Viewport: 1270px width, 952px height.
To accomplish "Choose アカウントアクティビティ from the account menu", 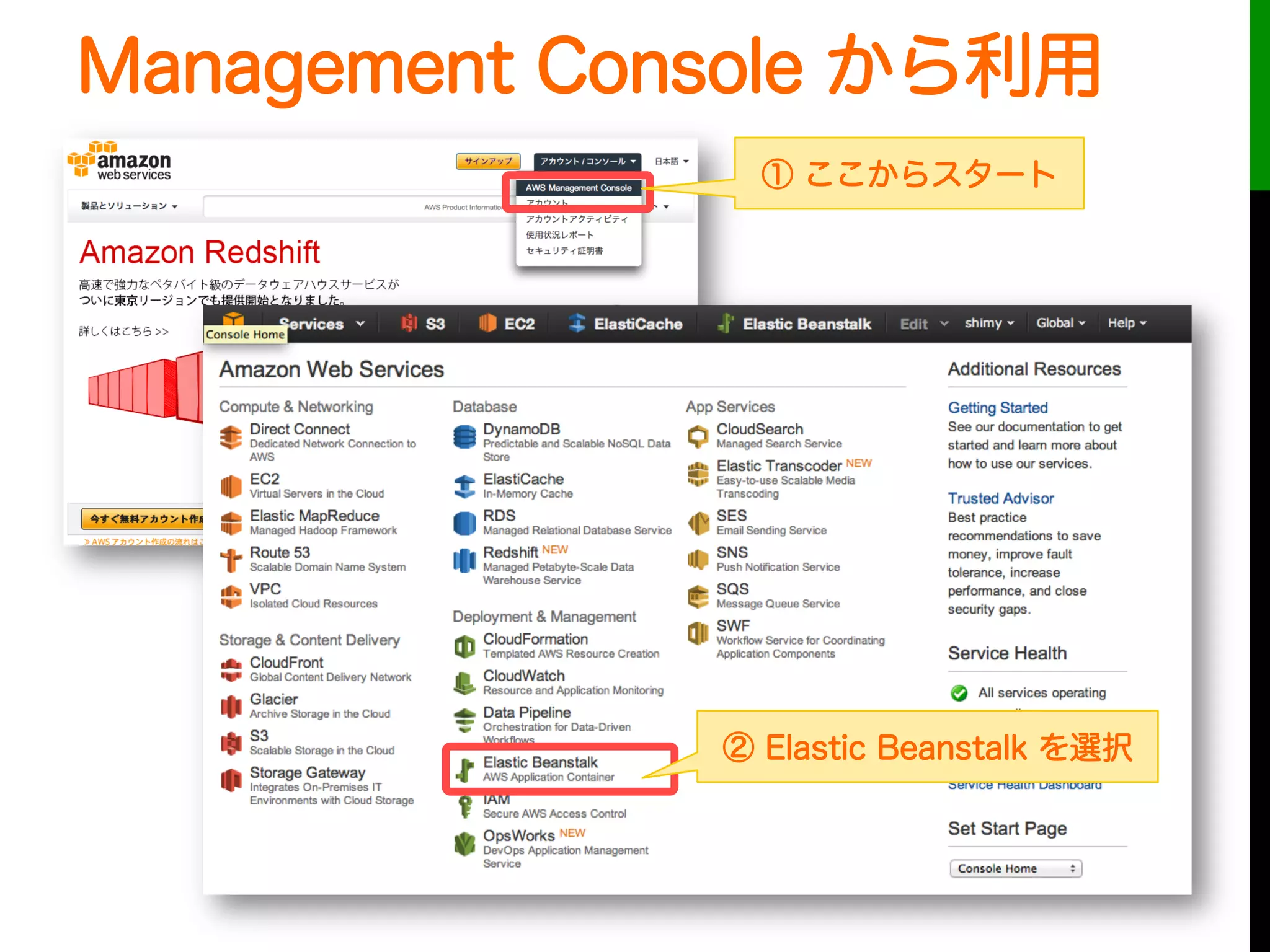I will coord(577,219).
